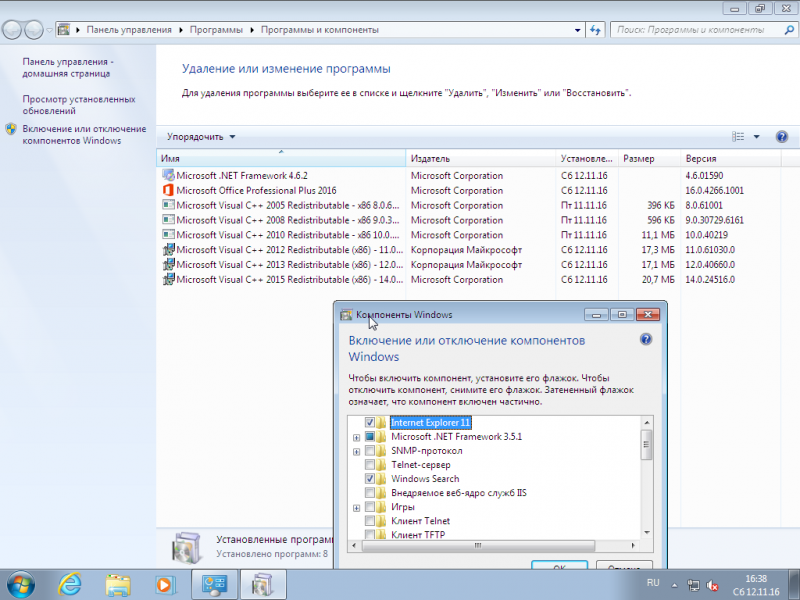
Task: Click the Control Panel icon in address bar
Action: pyautogui.click(x=64, y=30)
